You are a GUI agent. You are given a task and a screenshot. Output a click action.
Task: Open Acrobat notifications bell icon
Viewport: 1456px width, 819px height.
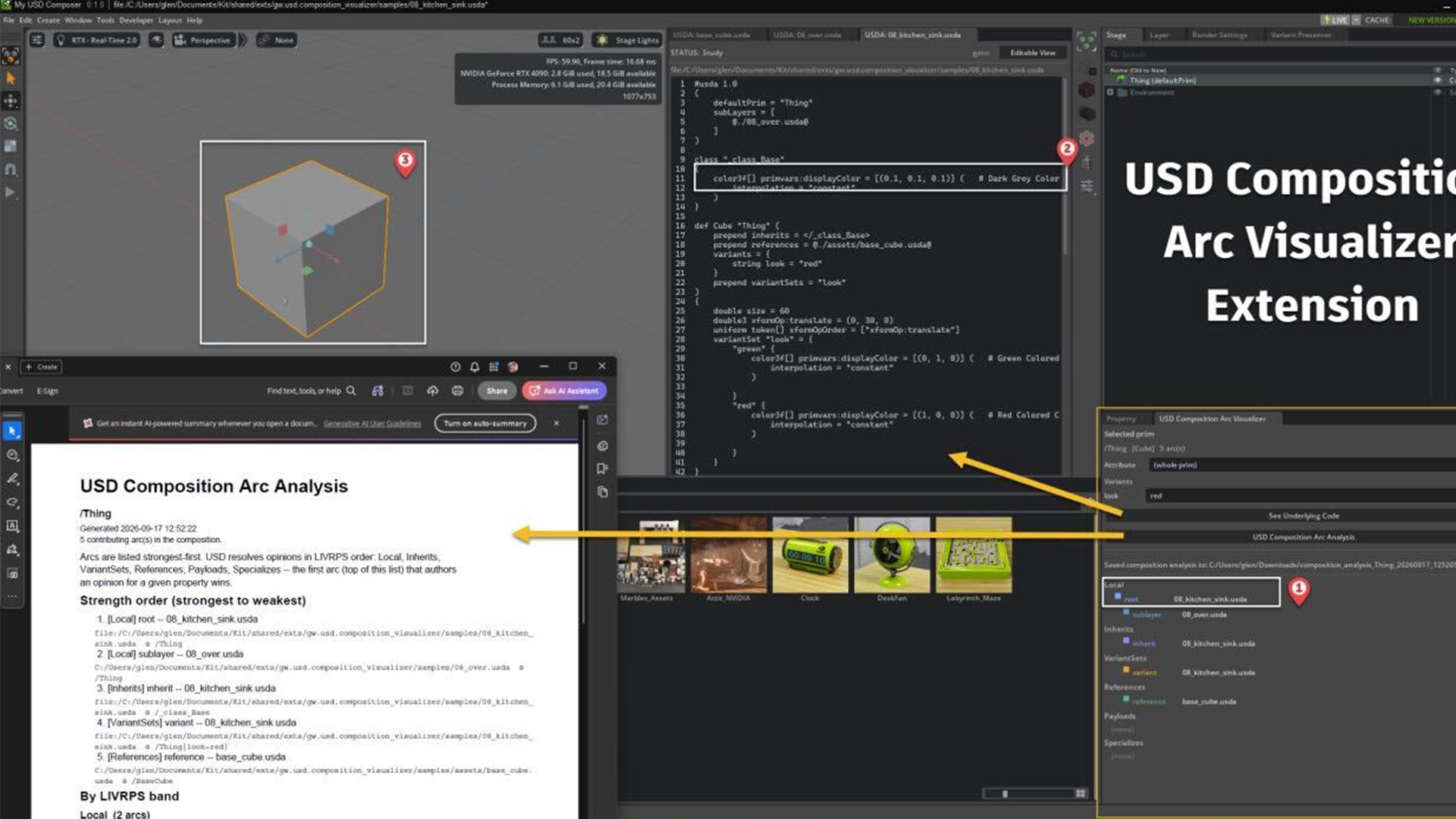pos(474,367)
